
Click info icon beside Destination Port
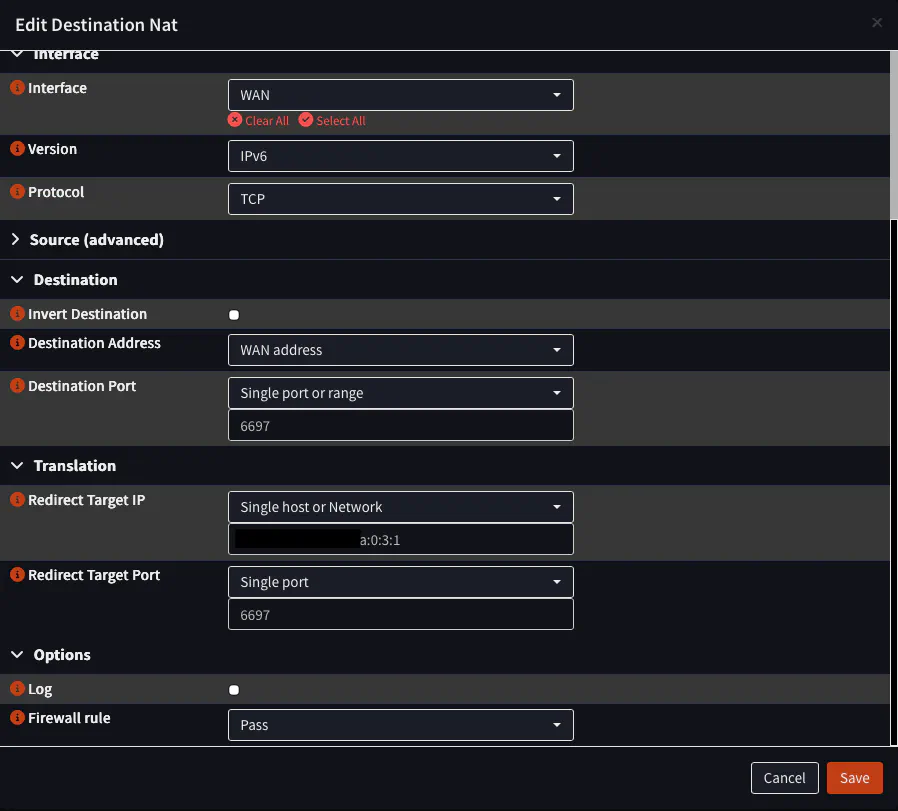pyautogui.click(x=17, y=386)
